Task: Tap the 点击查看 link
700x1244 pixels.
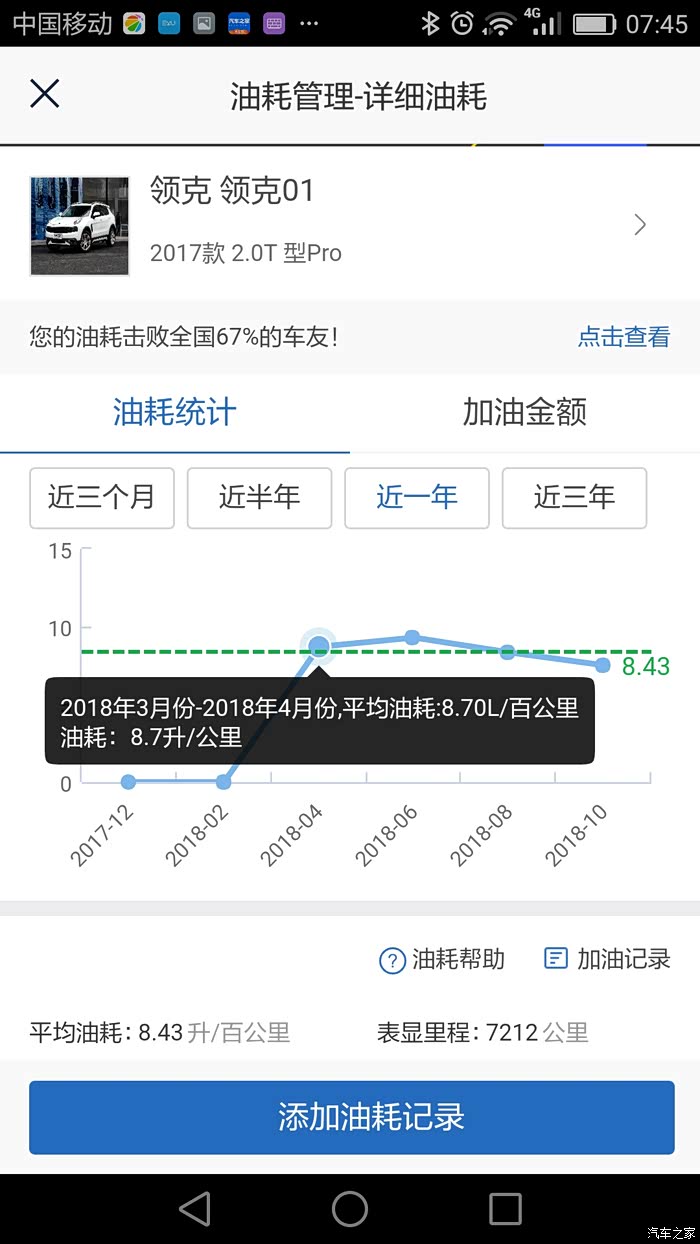Action: 624,337
